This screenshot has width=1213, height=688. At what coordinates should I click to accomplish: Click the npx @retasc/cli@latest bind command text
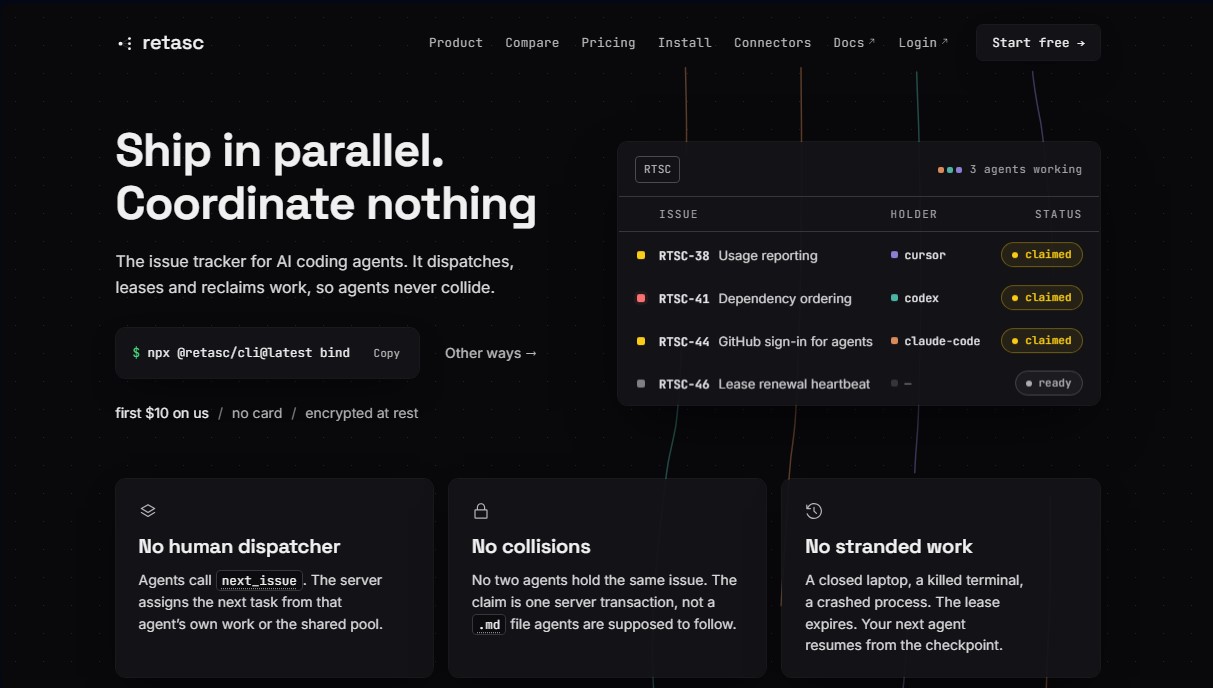pos(248,353)
